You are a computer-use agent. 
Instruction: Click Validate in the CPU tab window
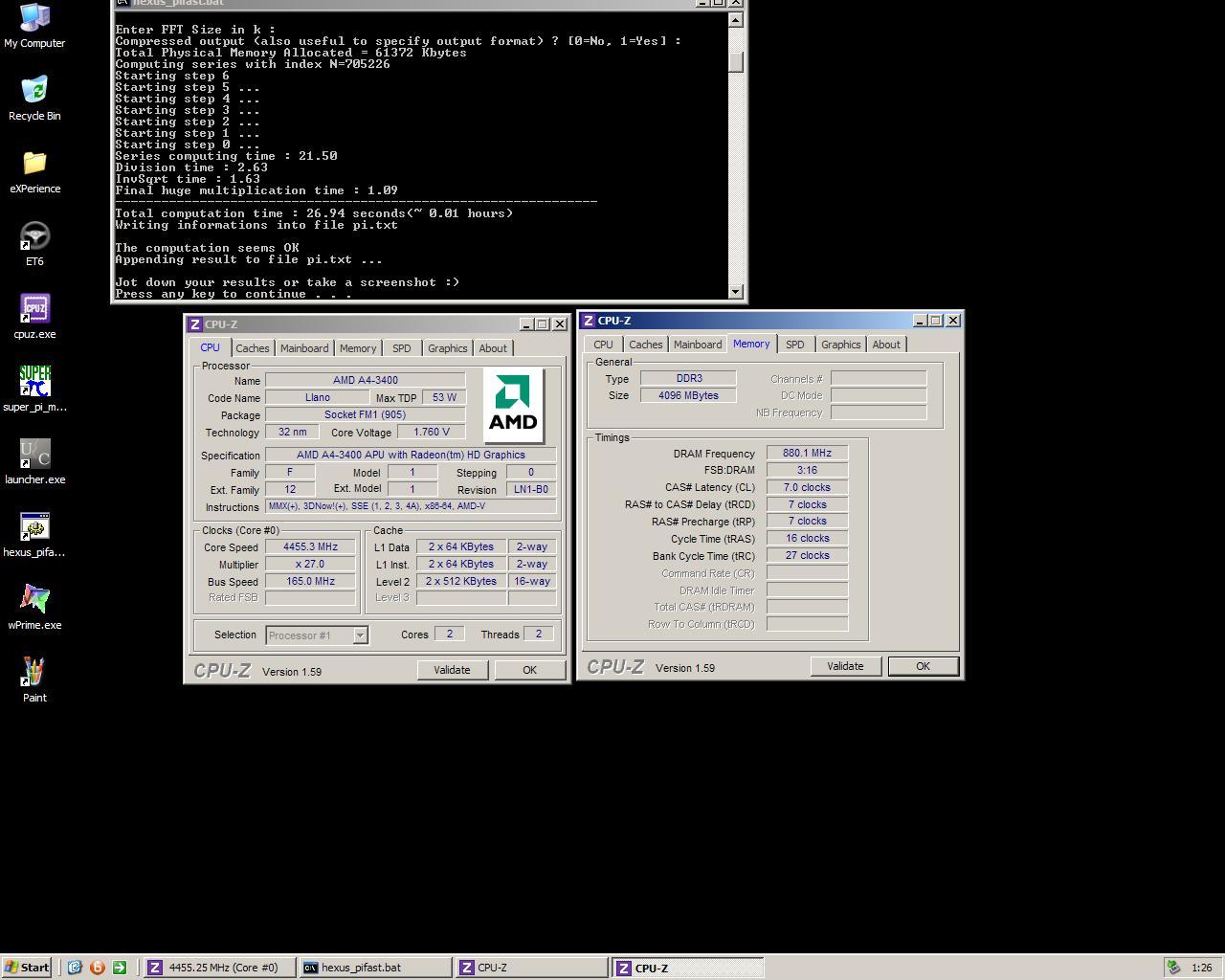coord(452,670)
